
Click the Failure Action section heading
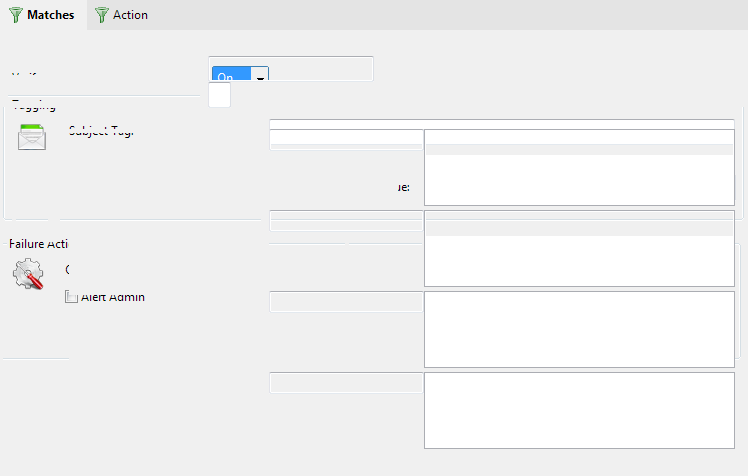38,244
